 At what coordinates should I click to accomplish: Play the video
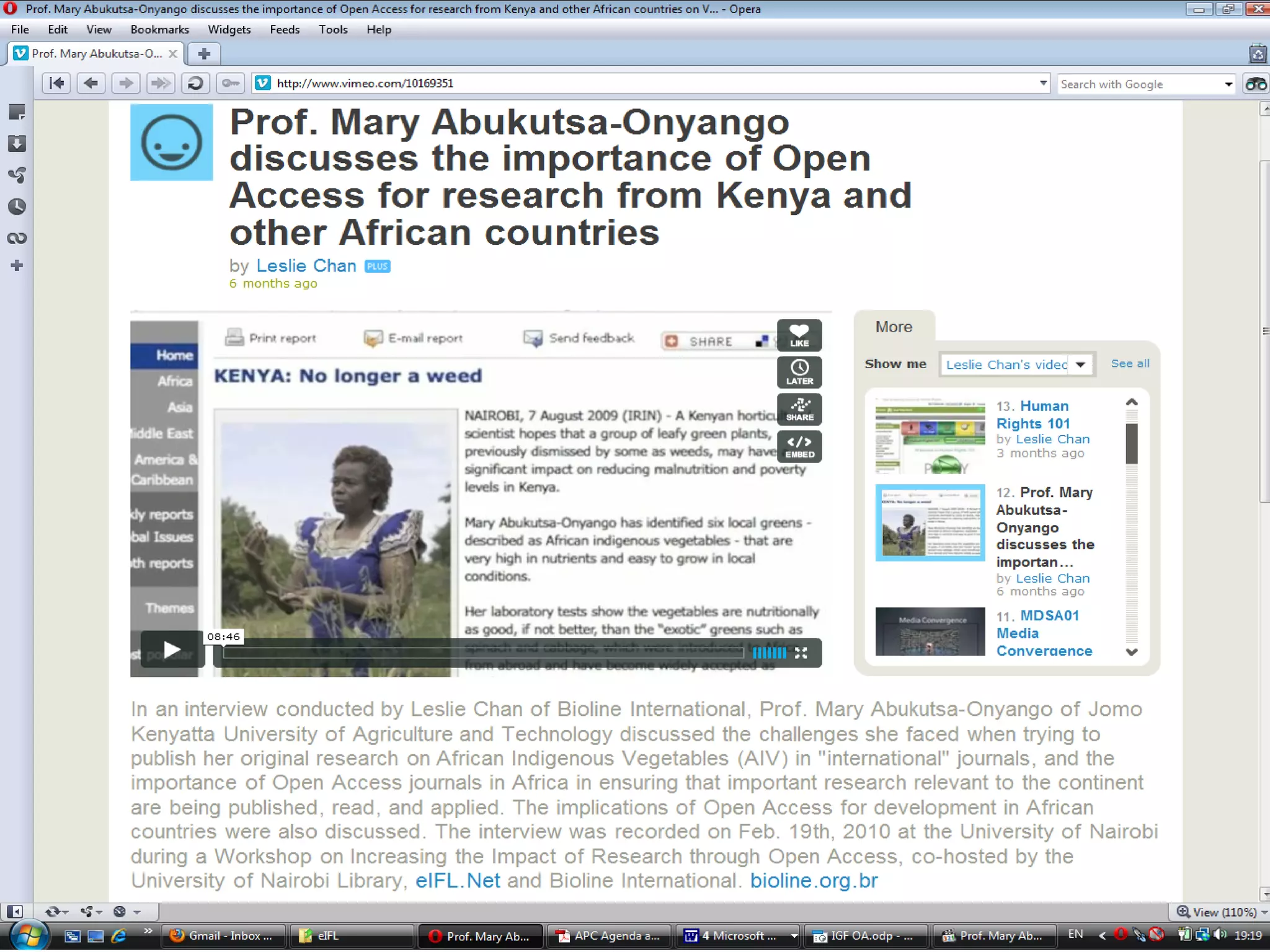(172, 650)
